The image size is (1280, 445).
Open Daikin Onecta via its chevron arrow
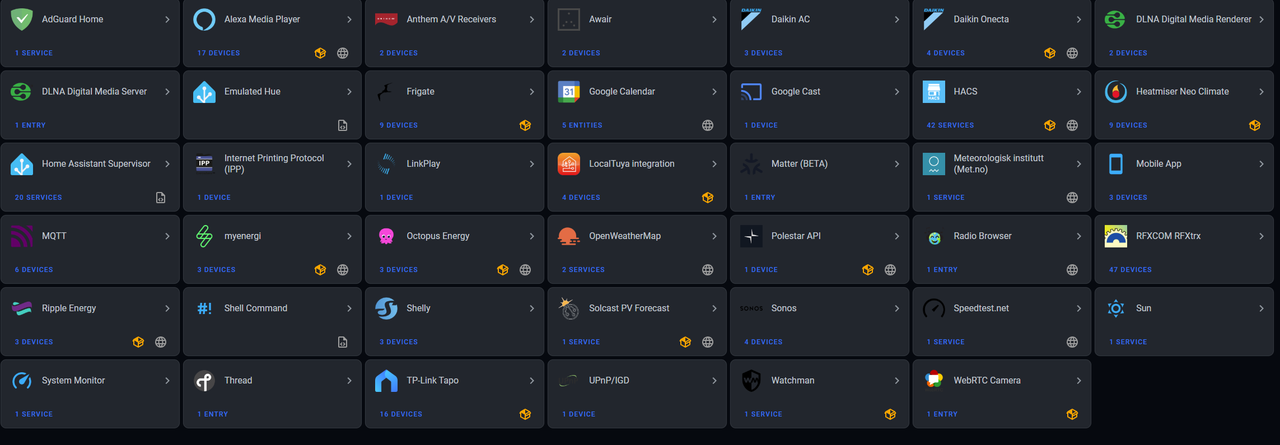[1079, 19]
